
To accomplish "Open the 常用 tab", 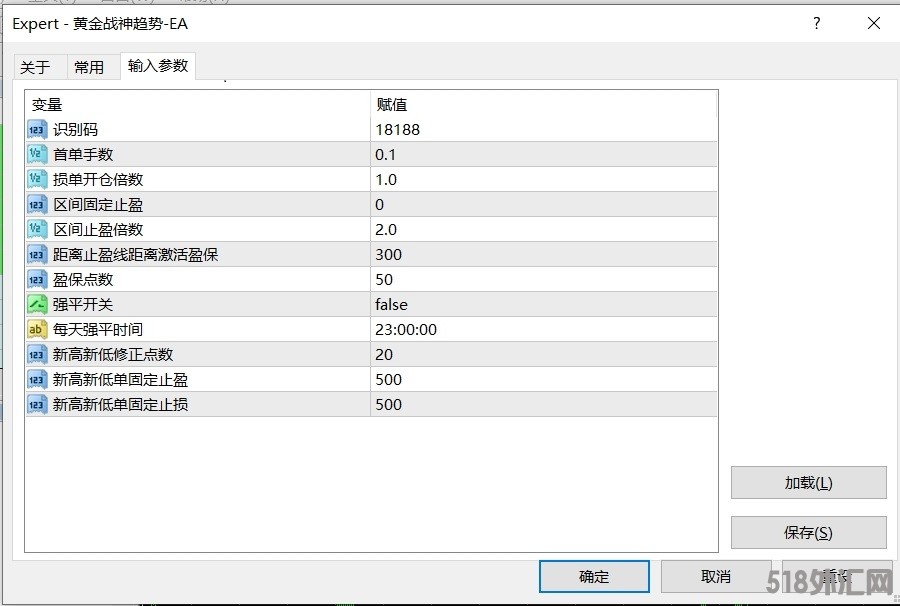I will click(x=89, y=67).
